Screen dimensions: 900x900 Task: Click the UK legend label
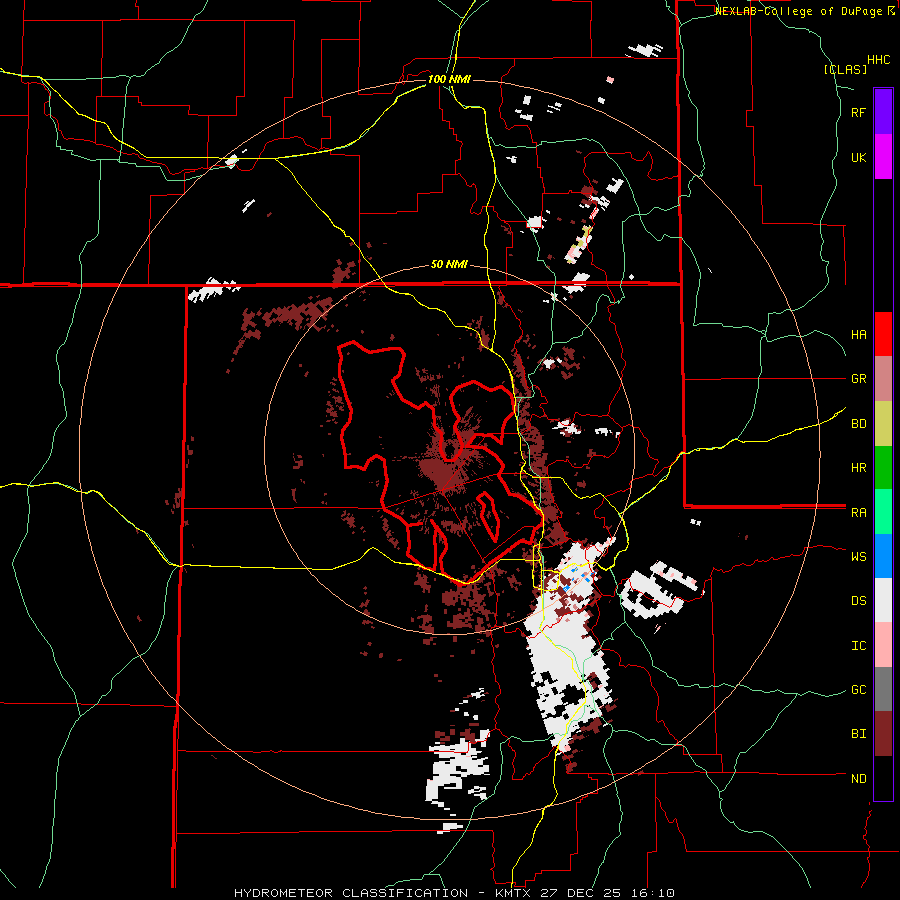[x=858, y=157]
